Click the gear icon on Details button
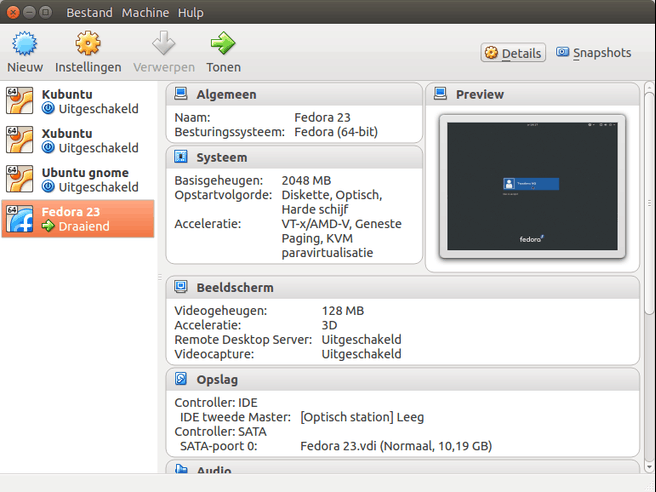 491,53
